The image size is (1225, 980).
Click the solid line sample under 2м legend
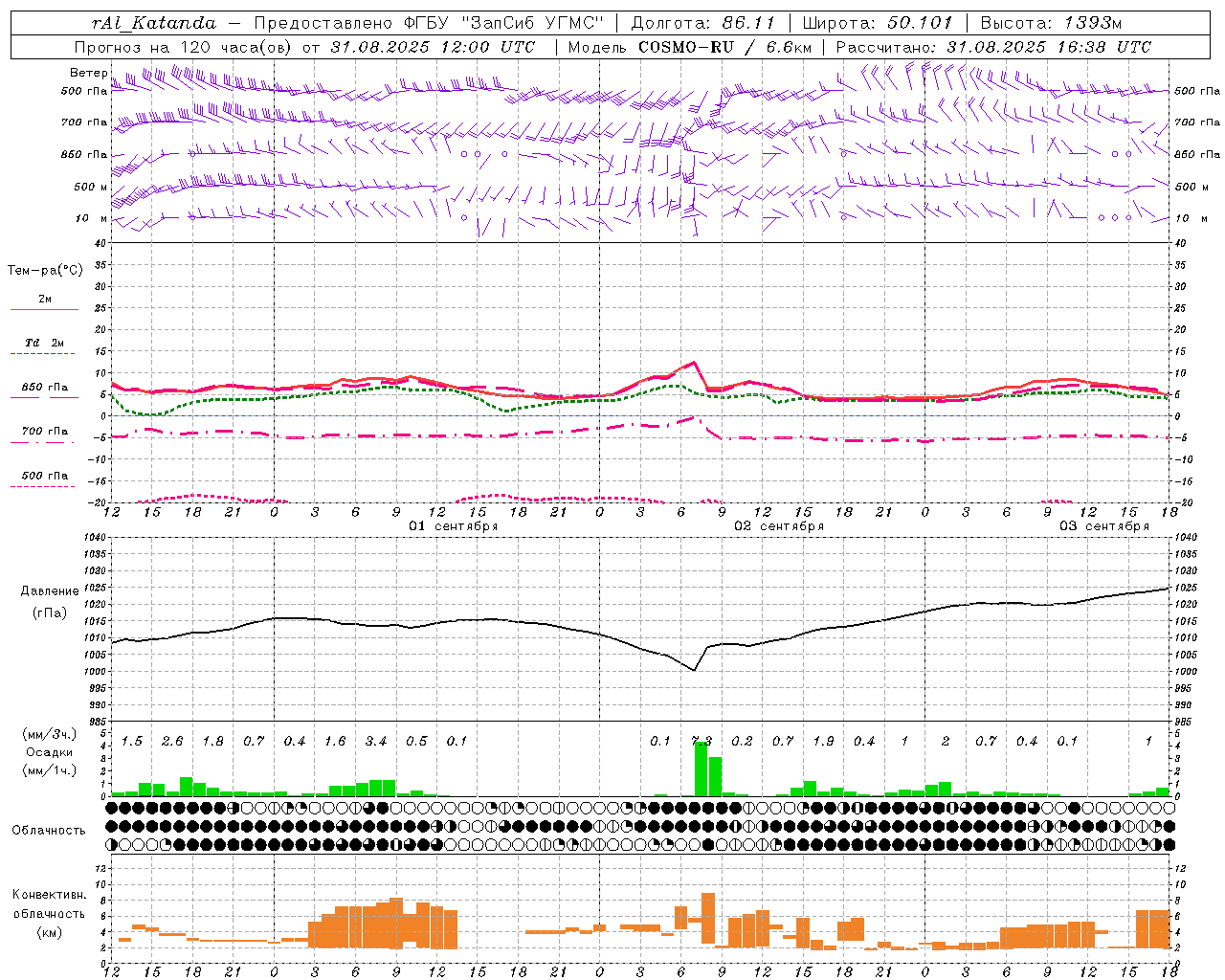coord(44,310)
